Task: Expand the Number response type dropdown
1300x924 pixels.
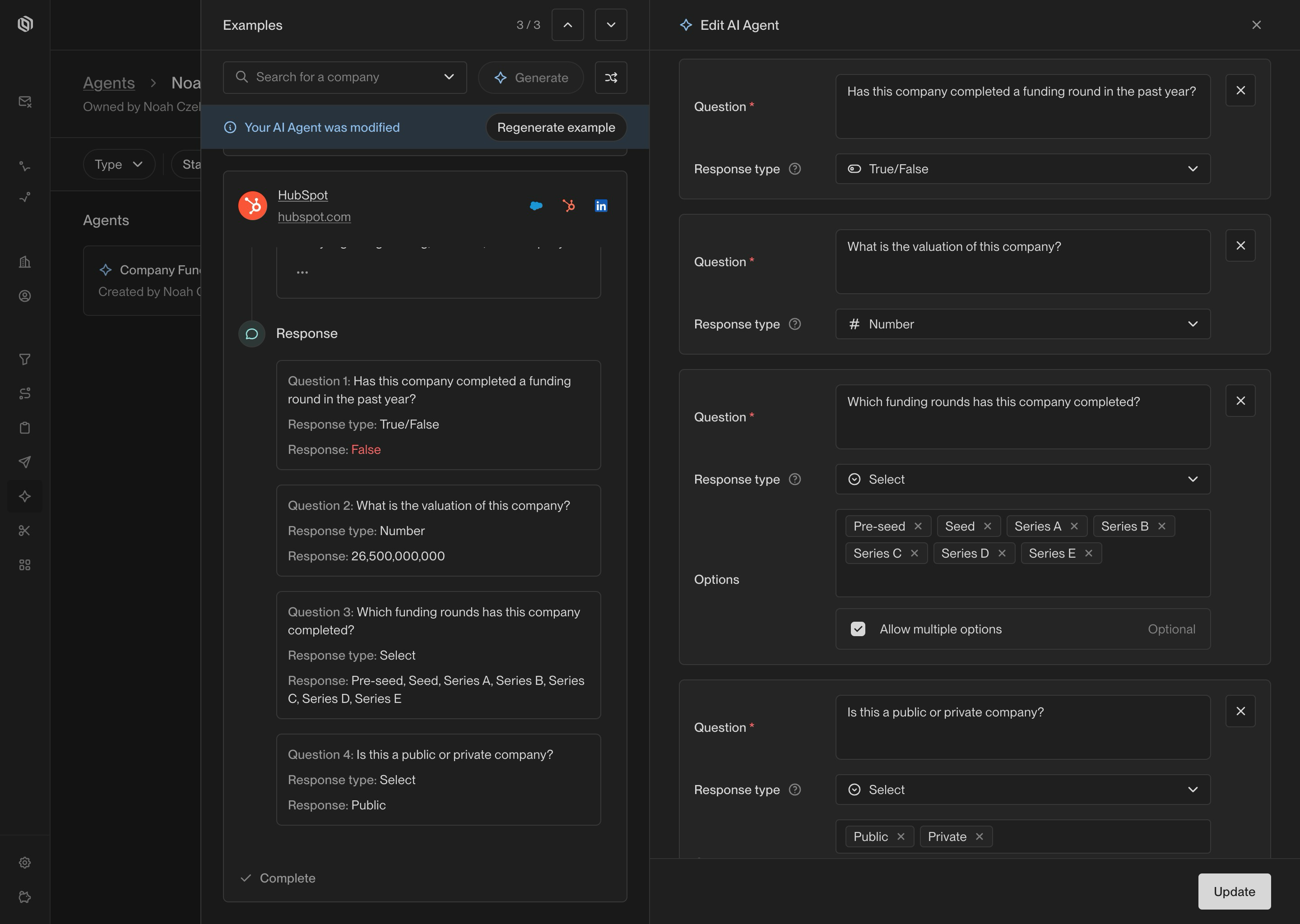Action: [x=1022, y=324]
